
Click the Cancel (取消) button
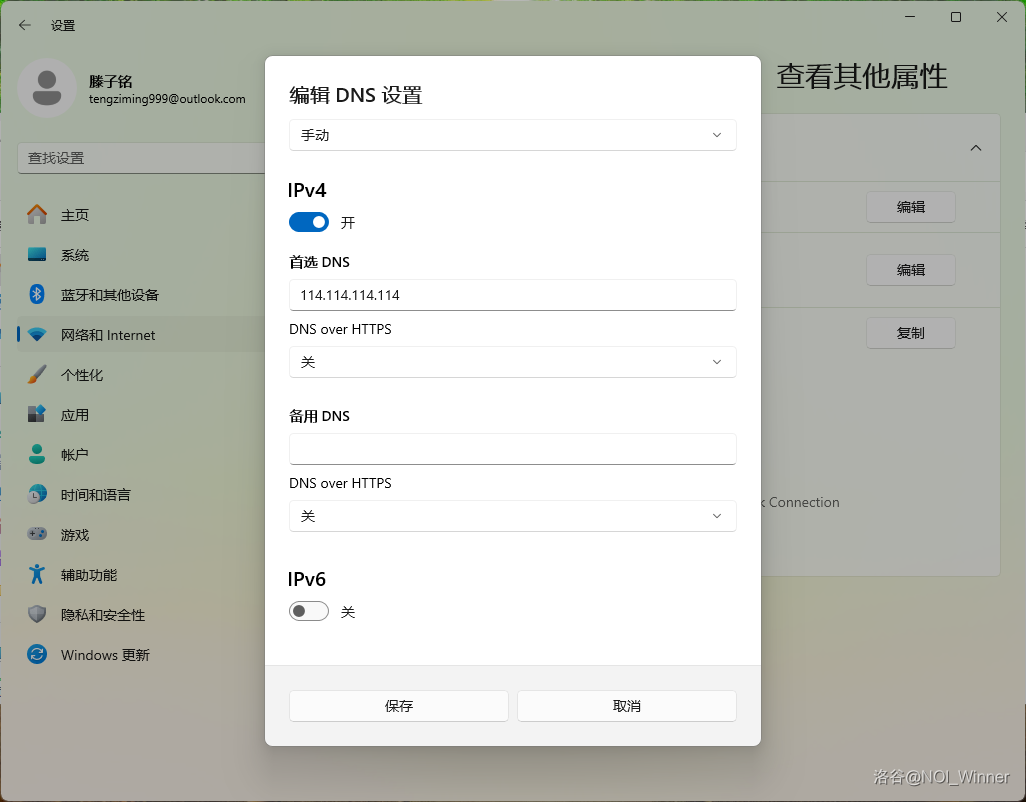[626, 706]
